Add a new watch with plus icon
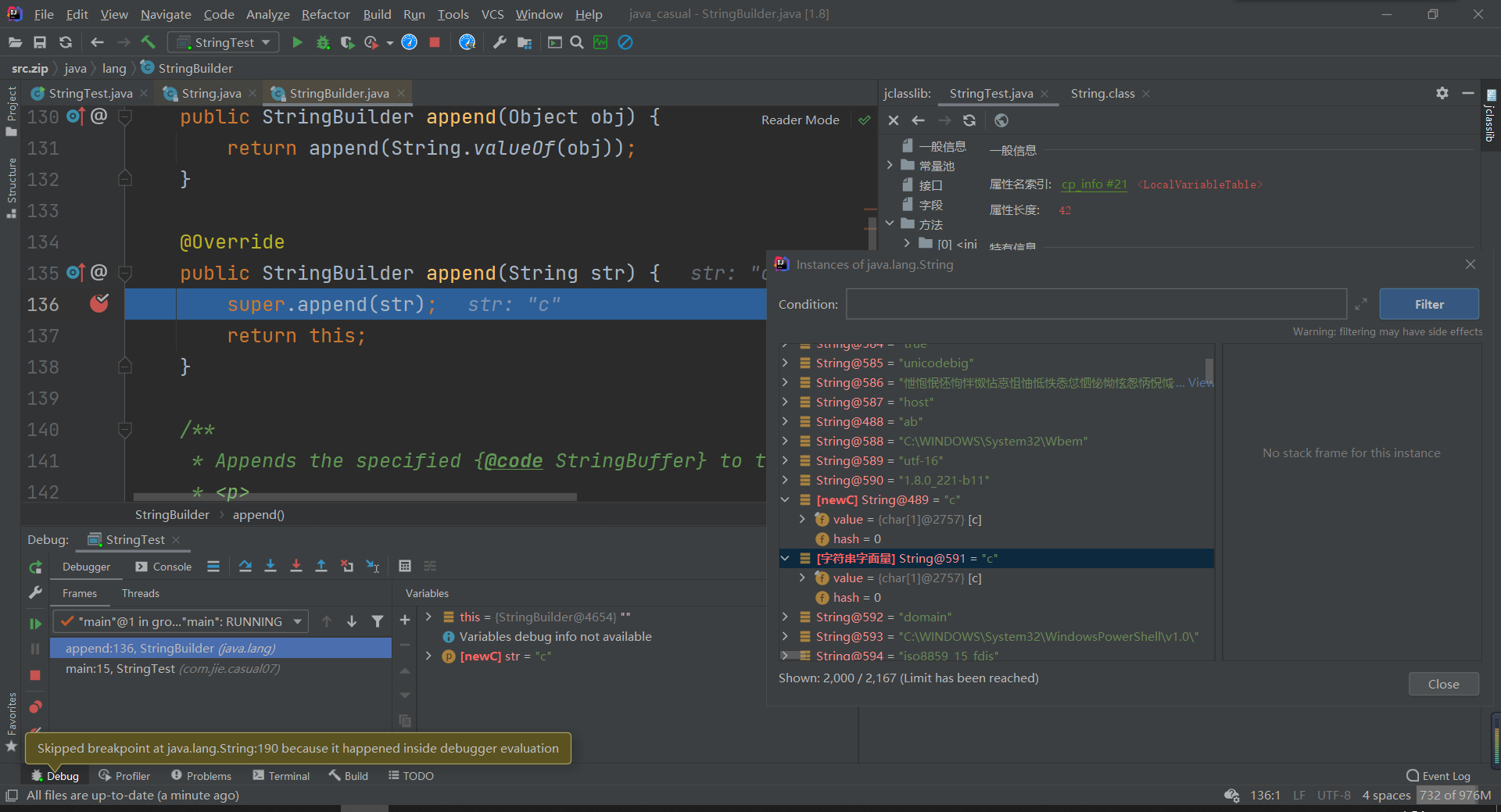 [405, 620]
